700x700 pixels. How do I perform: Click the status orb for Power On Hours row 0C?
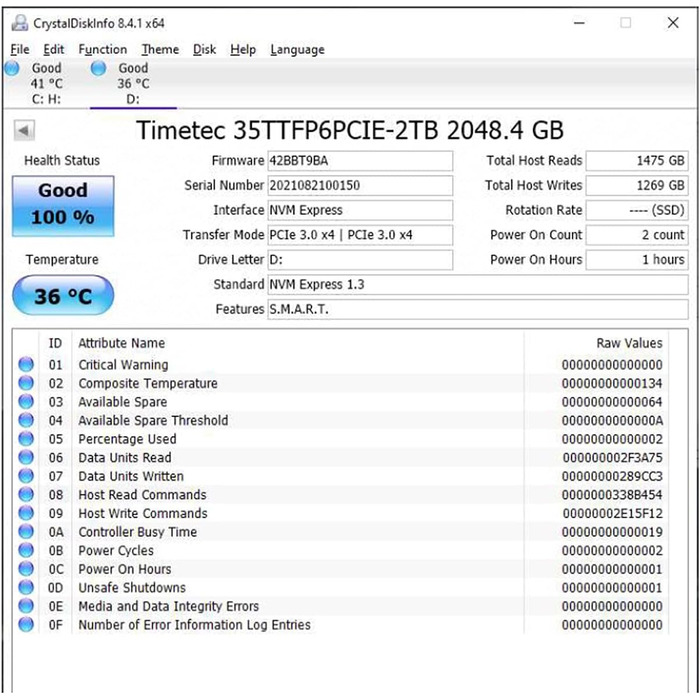(x=26, y=569)
